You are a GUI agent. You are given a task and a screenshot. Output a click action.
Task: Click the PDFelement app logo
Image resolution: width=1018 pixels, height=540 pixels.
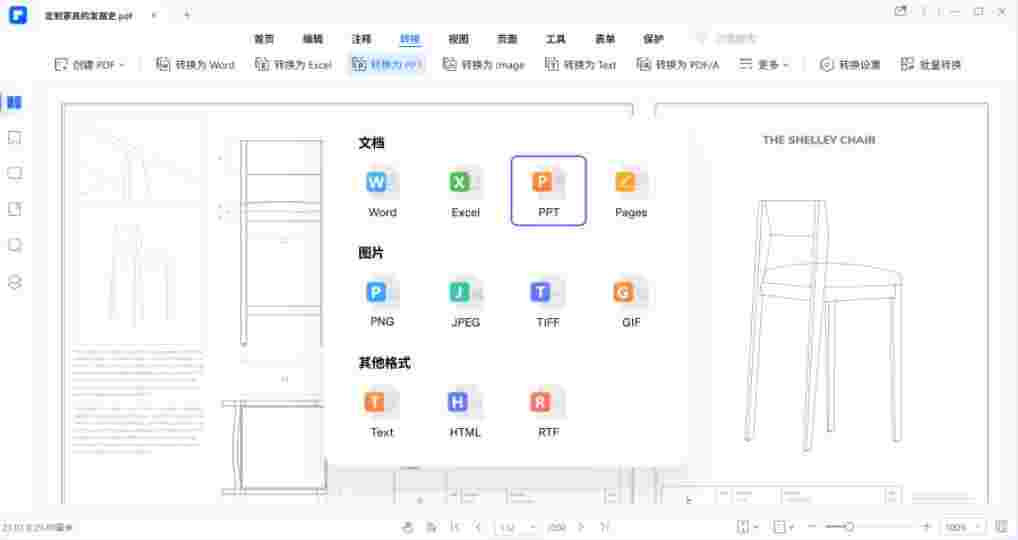(18, 15)
